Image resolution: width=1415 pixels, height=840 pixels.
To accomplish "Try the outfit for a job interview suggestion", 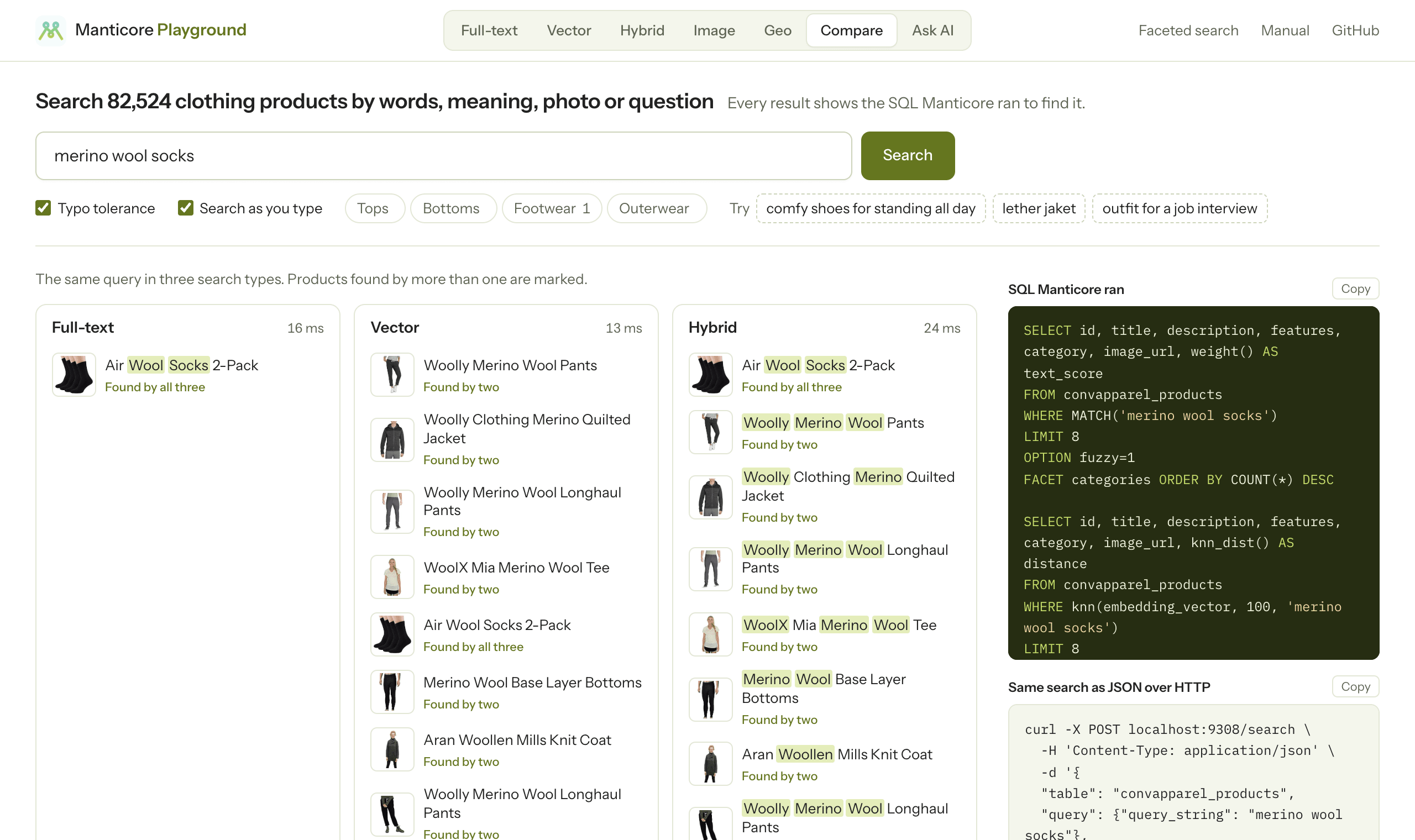I will pos(1180,208).
